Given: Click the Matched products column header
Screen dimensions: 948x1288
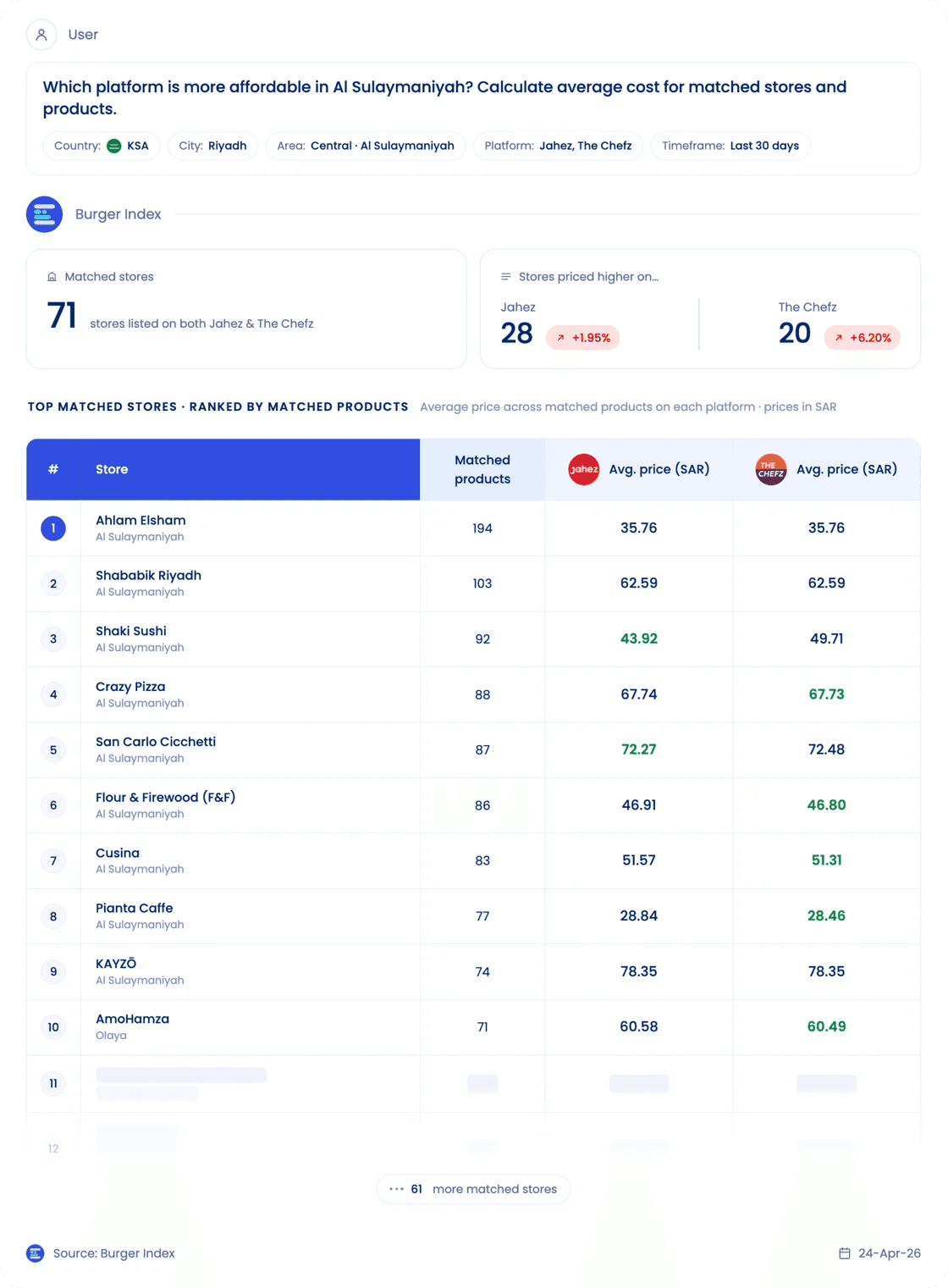Looking at the screenshot, I should click(482, 469).
